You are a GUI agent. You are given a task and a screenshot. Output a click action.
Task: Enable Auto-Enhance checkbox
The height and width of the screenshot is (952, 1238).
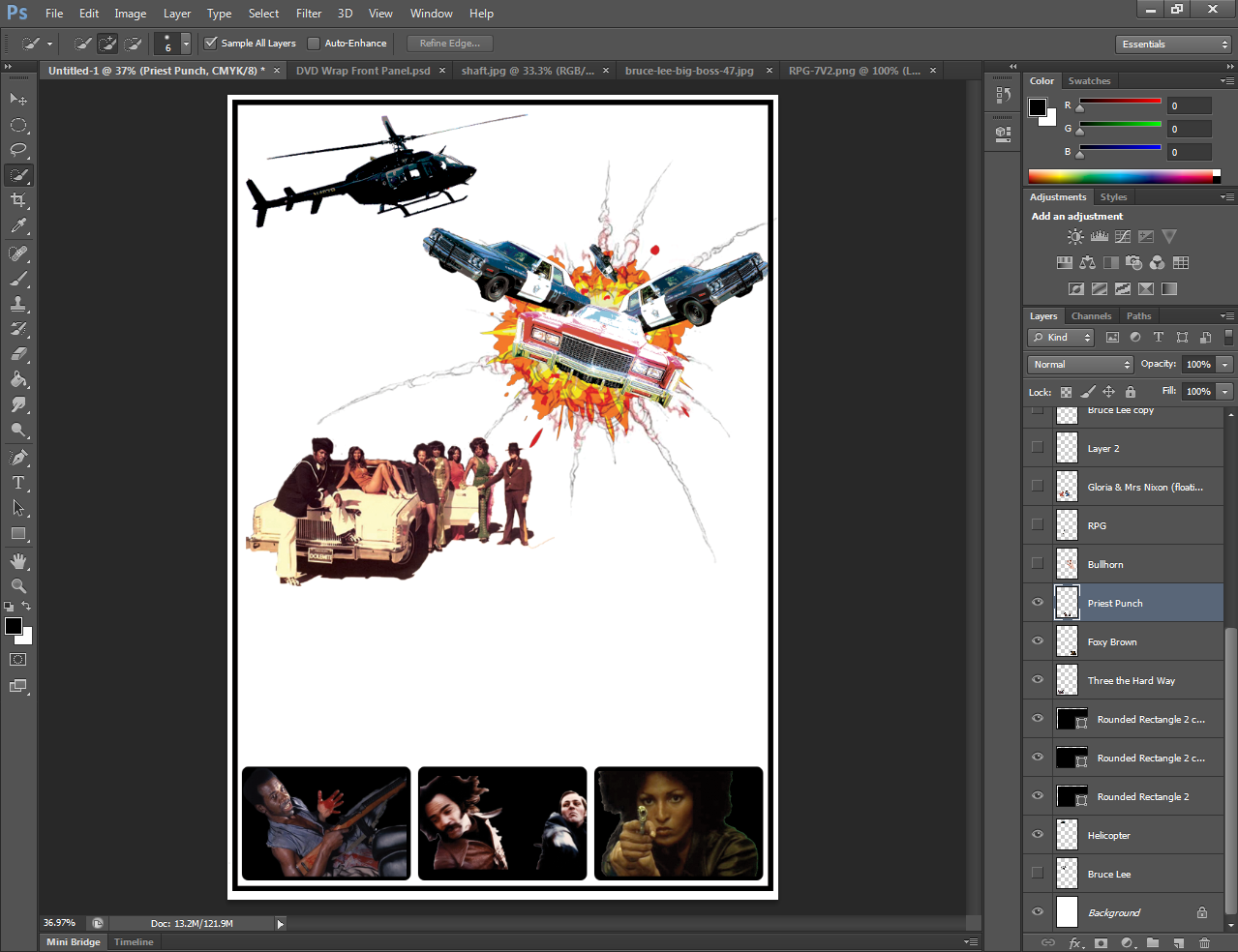coord(314,43)
